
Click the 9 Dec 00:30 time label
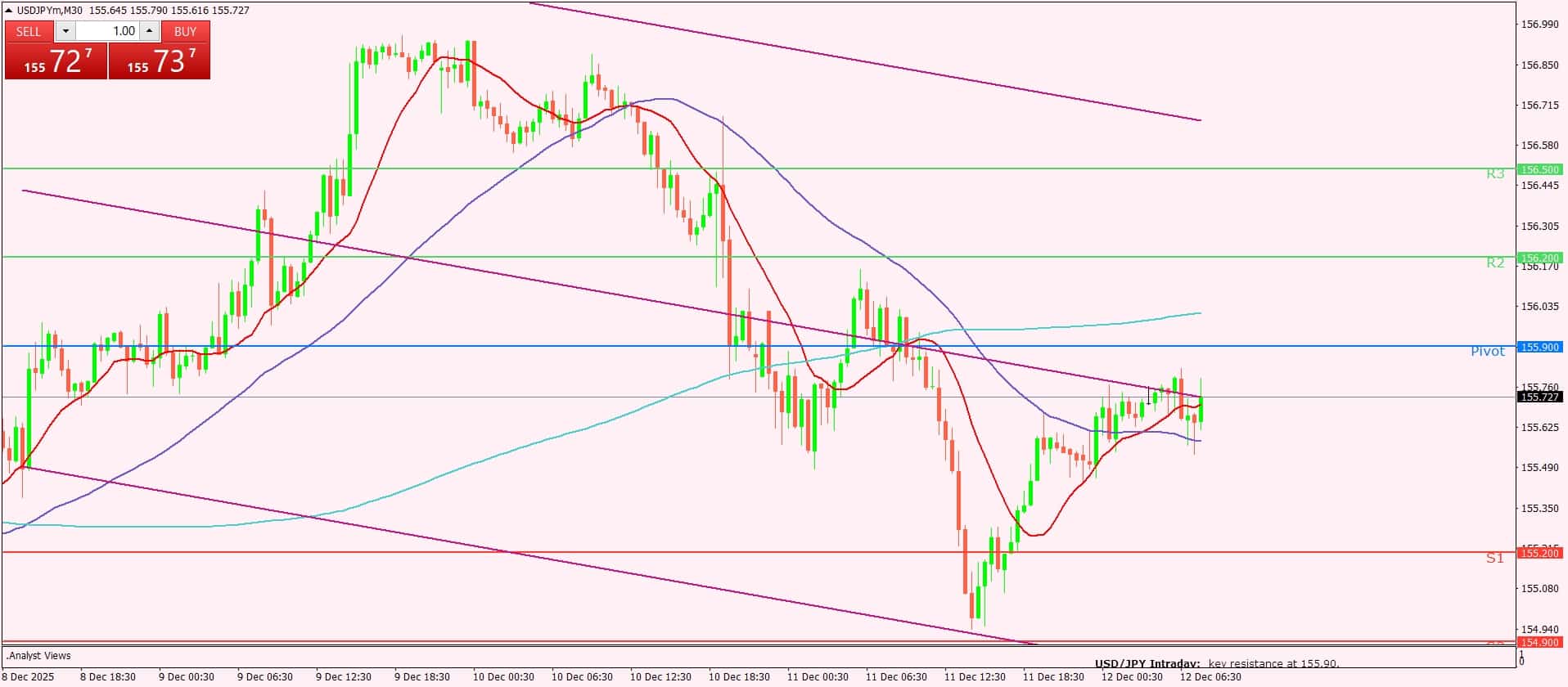187,676
